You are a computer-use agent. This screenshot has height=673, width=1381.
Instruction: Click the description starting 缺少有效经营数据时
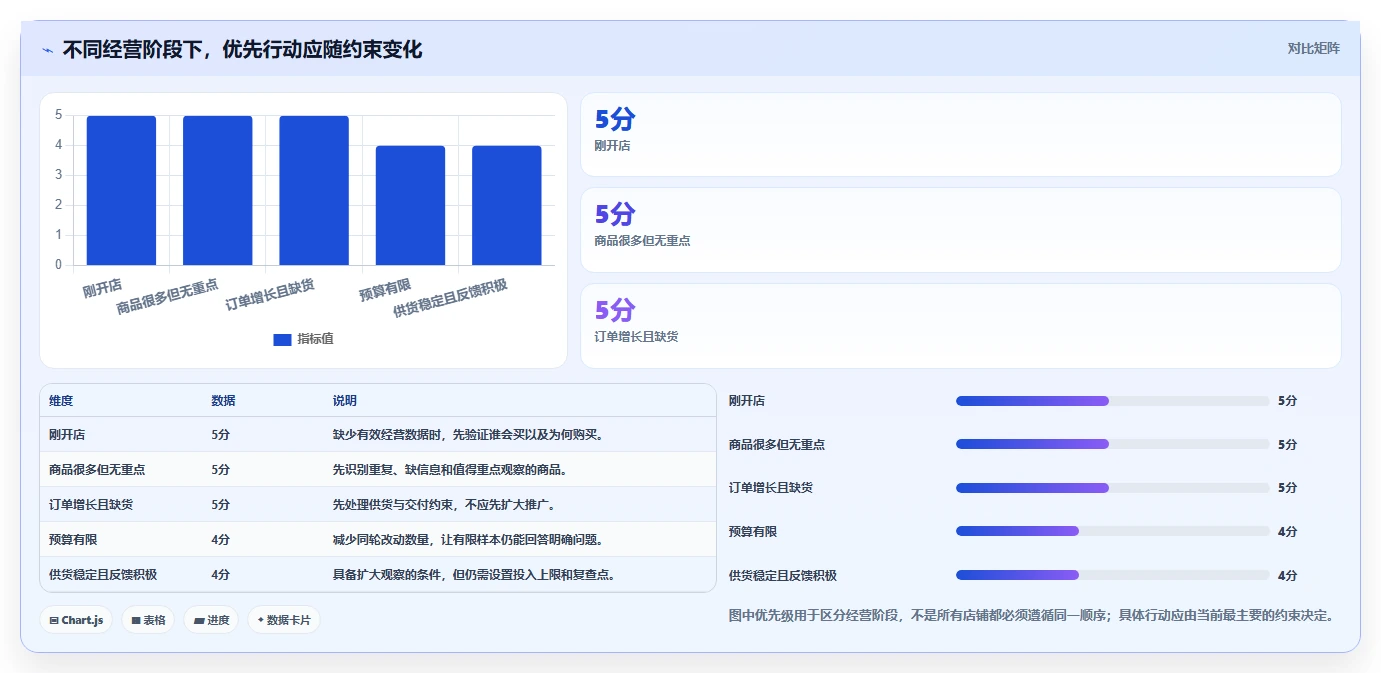(x=468, y=435)
